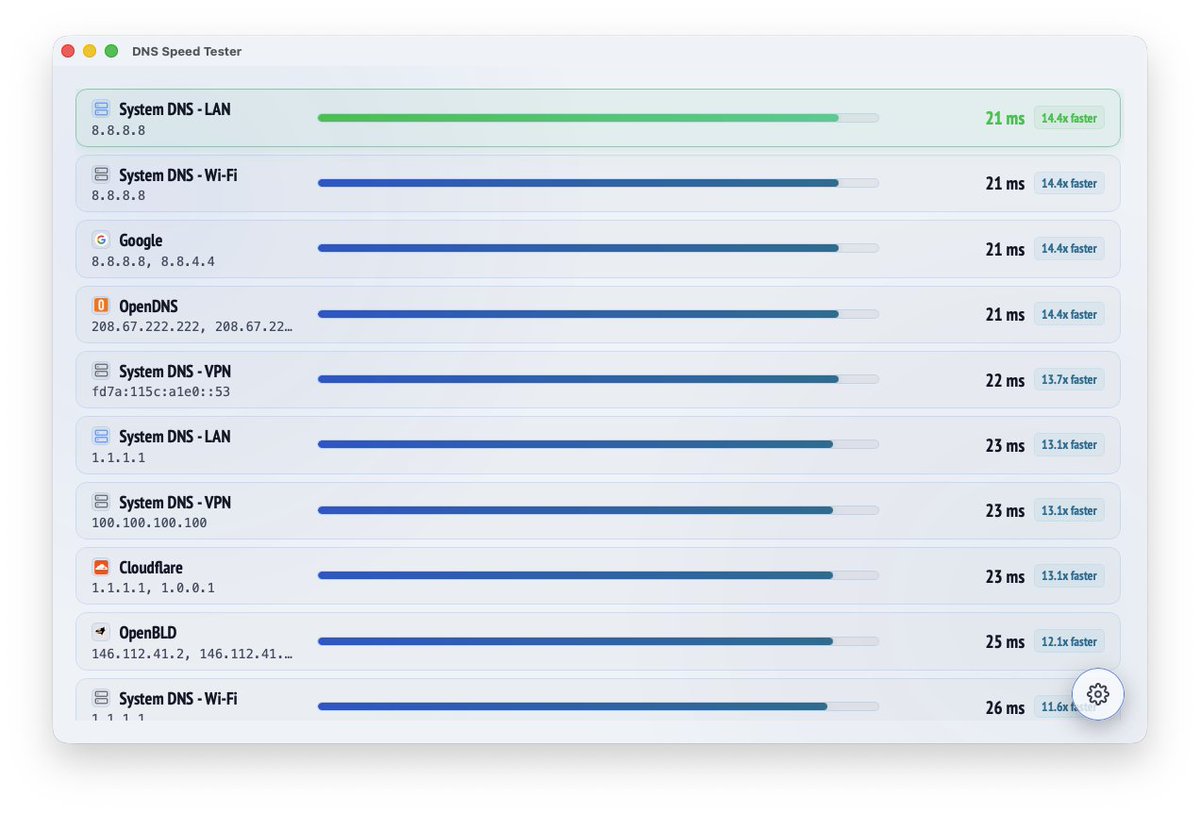Click server icon of VPN 100.100.100.100 row
The image size is (1200, 813).
(x=101, y=502)
